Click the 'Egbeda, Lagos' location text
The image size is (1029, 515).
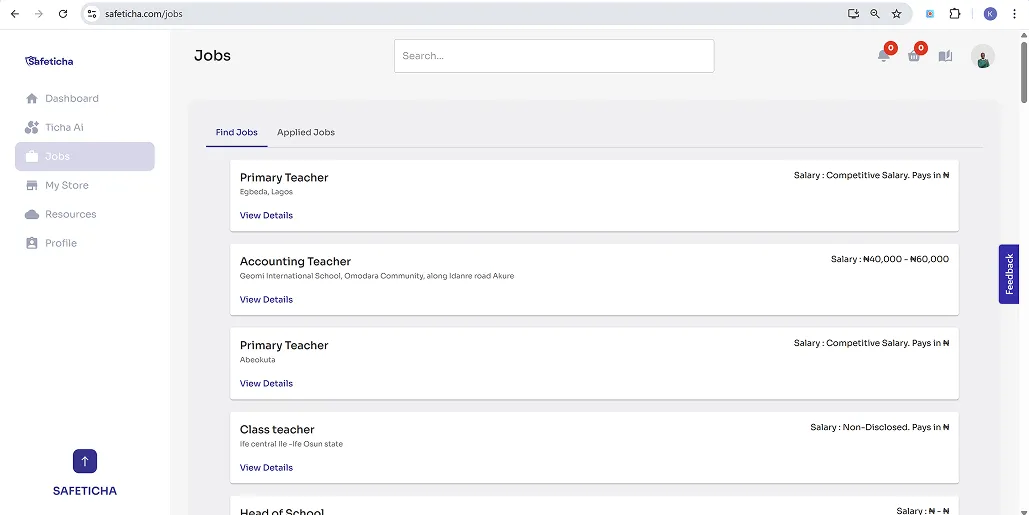(266, 192)
